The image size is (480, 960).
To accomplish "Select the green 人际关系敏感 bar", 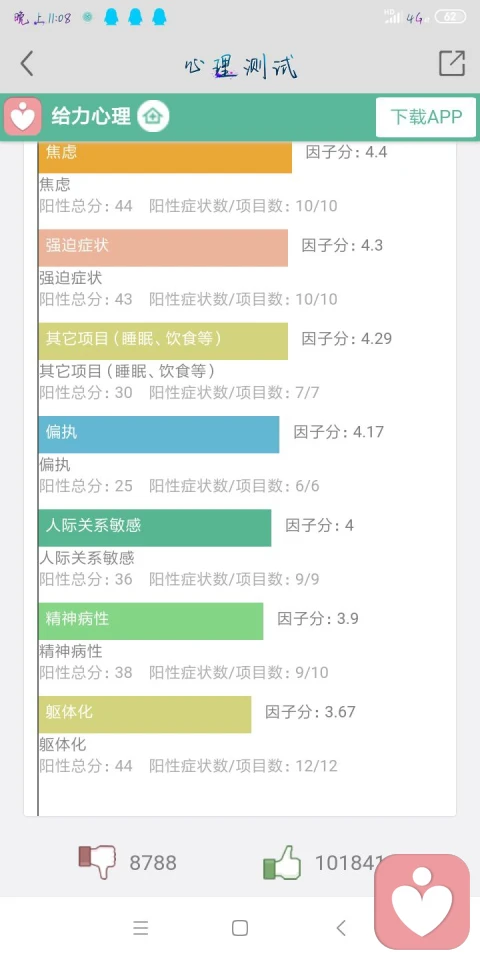I will [155, 528].
